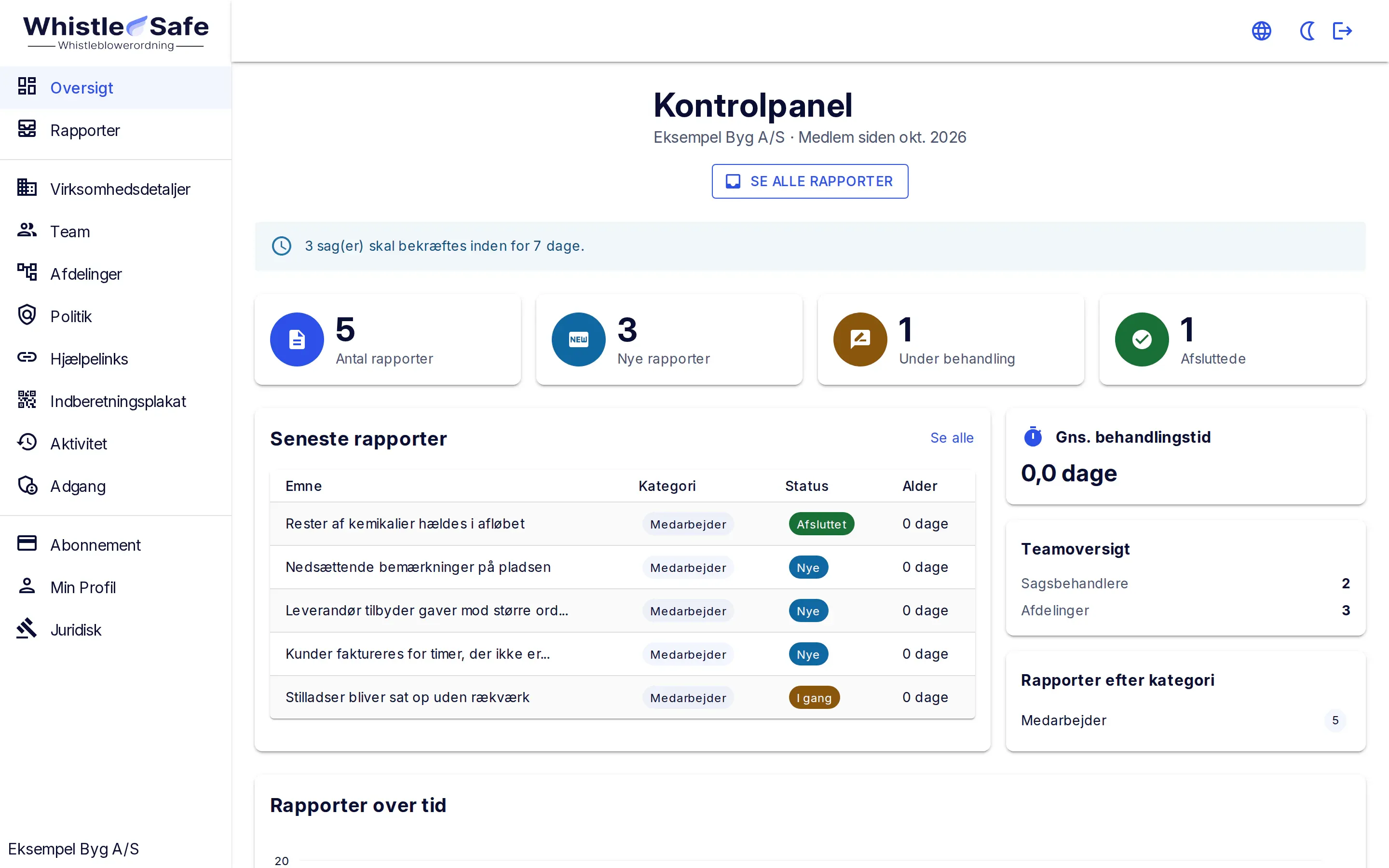1389x868 pixels.
Task: Click the Adgang shield-lock icon
Action: [27, 485]
